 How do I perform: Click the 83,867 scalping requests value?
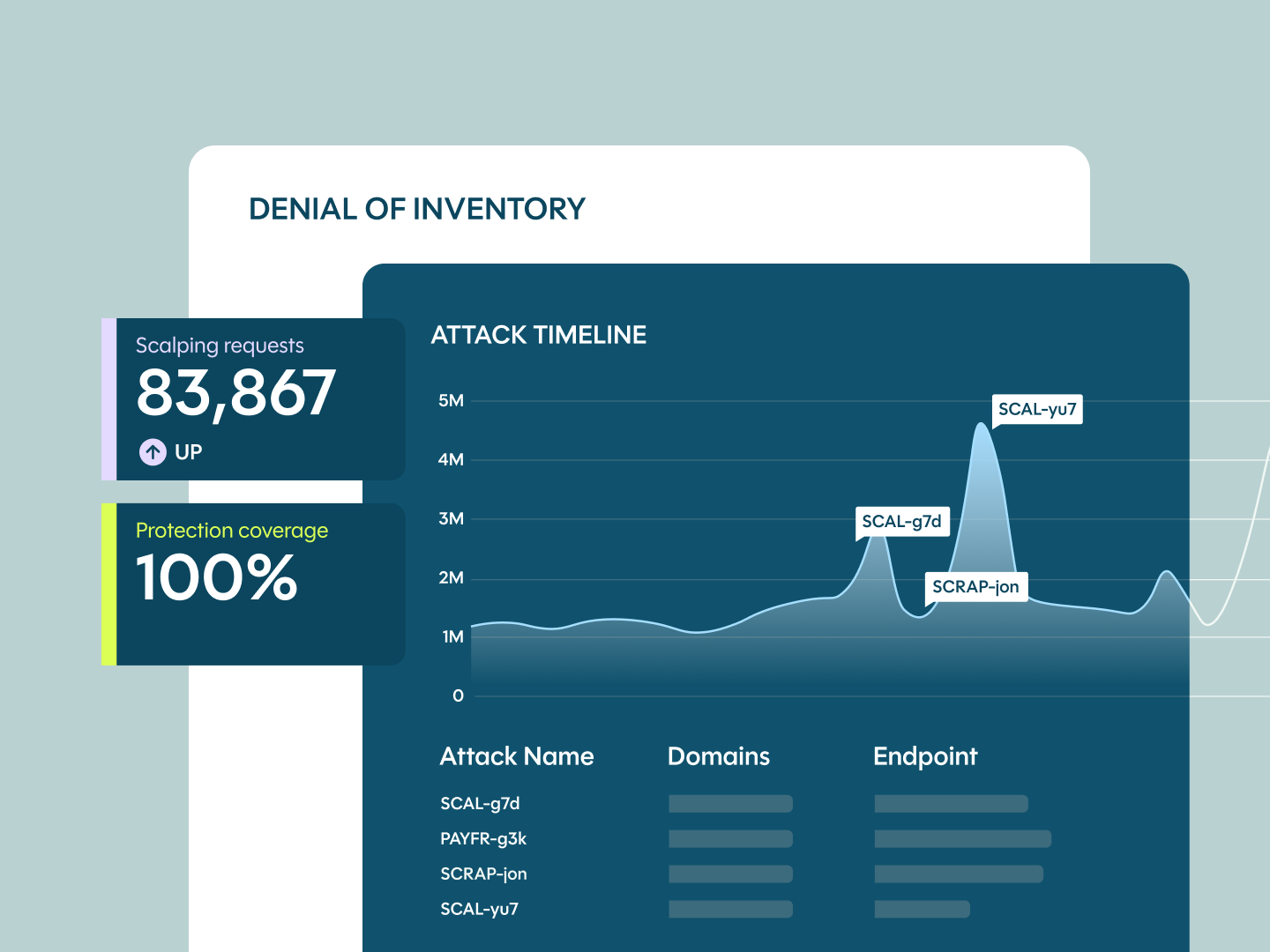pos(236,393)
